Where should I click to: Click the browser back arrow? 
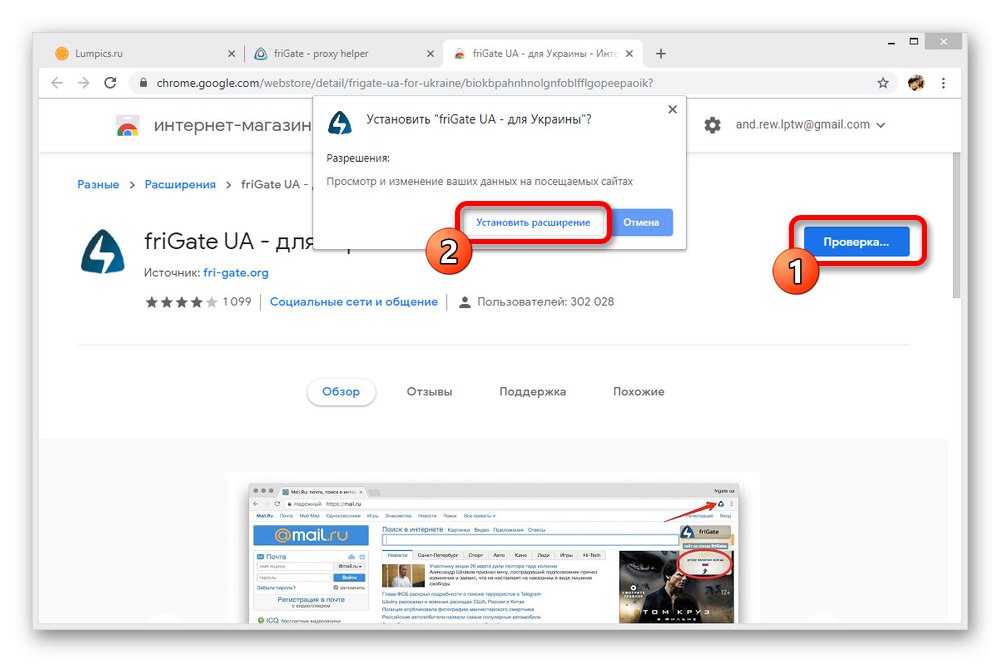point(57,83)
